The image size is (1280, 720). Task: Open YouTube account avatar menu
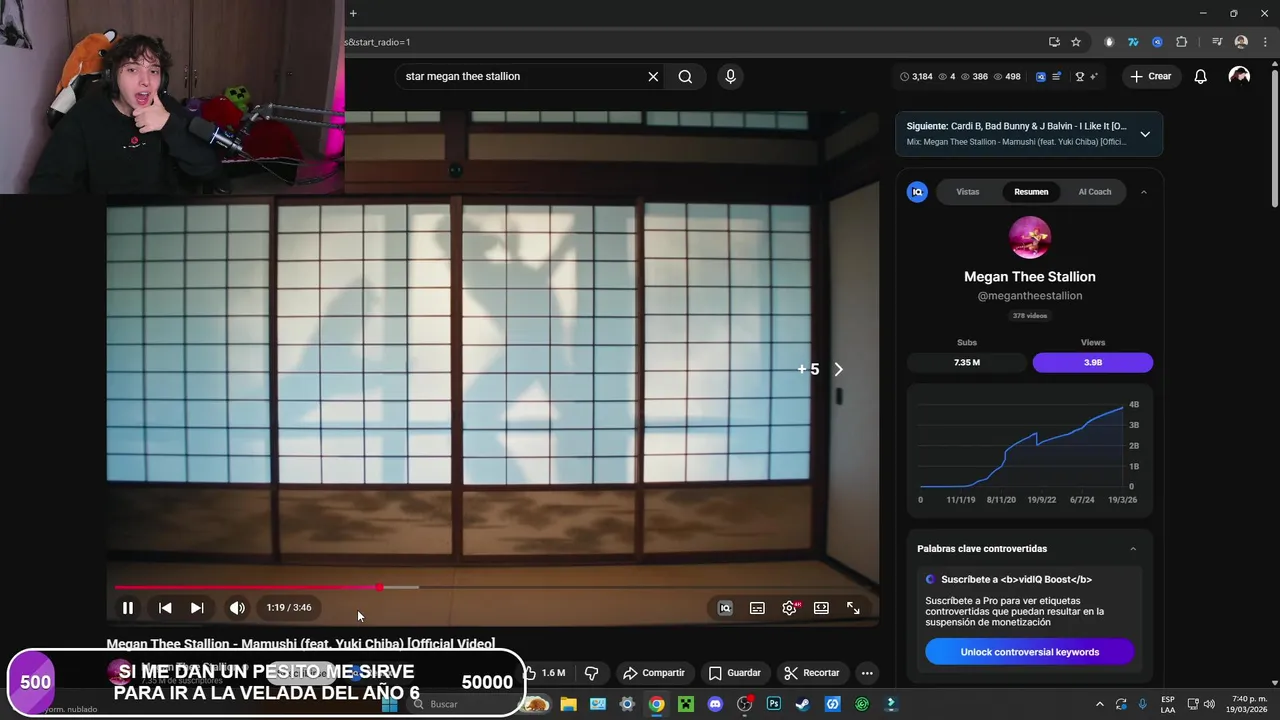pyautogui.click(x=1239, y=76)
